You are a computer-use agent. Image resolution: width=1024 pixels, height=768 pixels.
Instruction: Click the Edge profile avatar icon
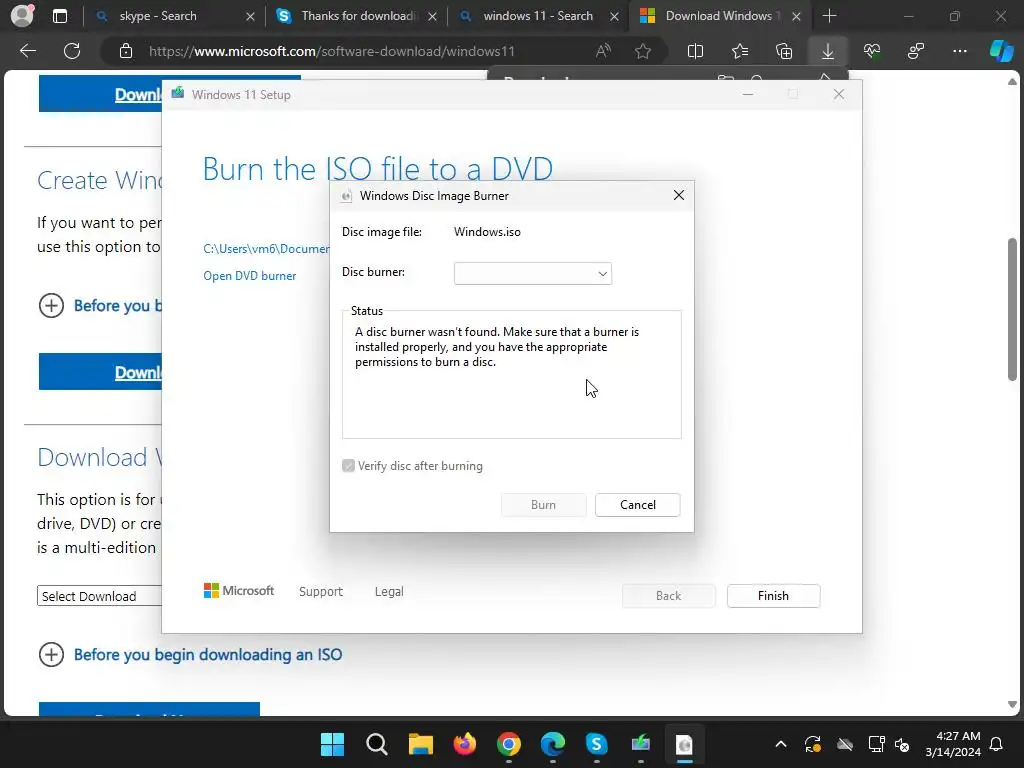click(22, 15)
